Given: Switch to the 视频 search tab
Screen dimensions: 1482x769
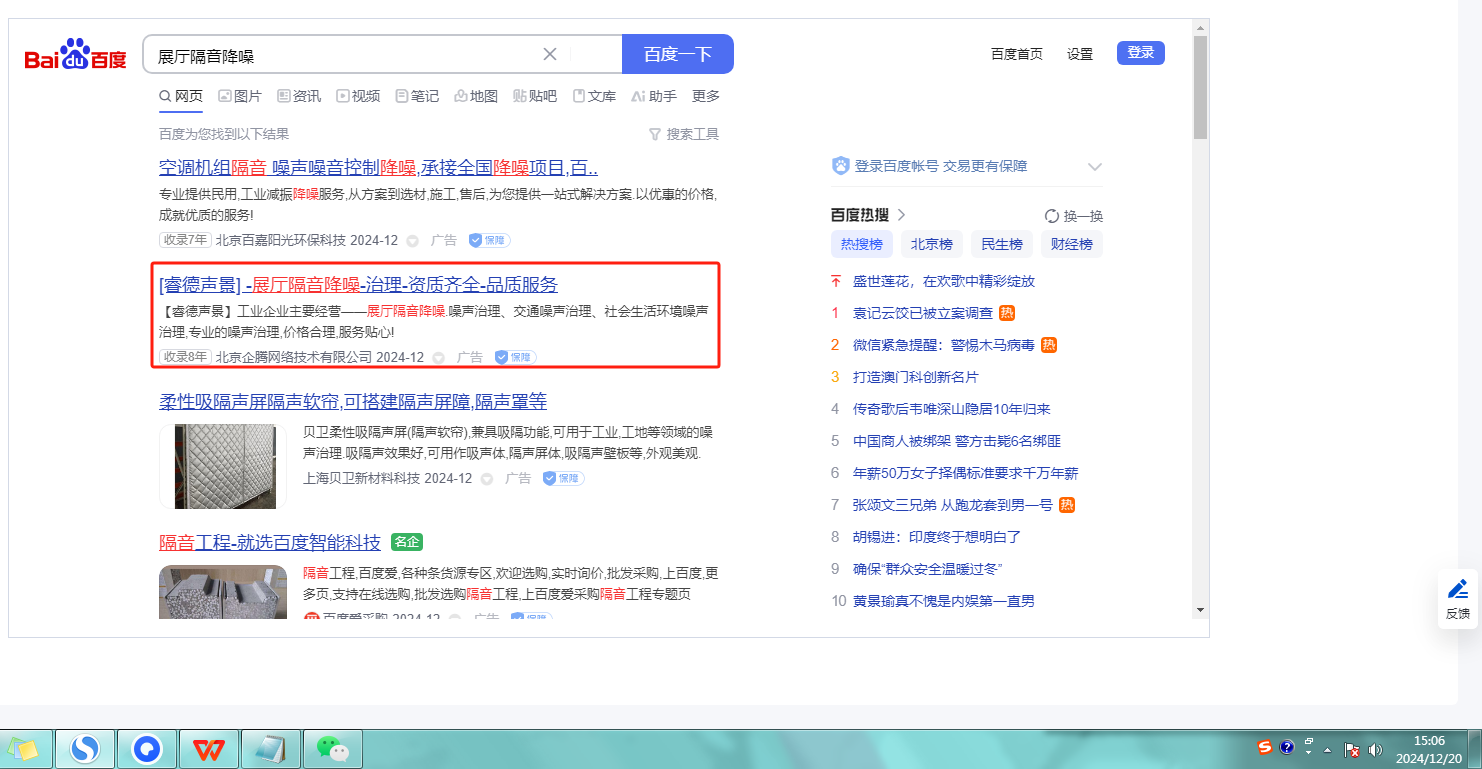Looking at the screenshot, I should (x=358, y=96).
